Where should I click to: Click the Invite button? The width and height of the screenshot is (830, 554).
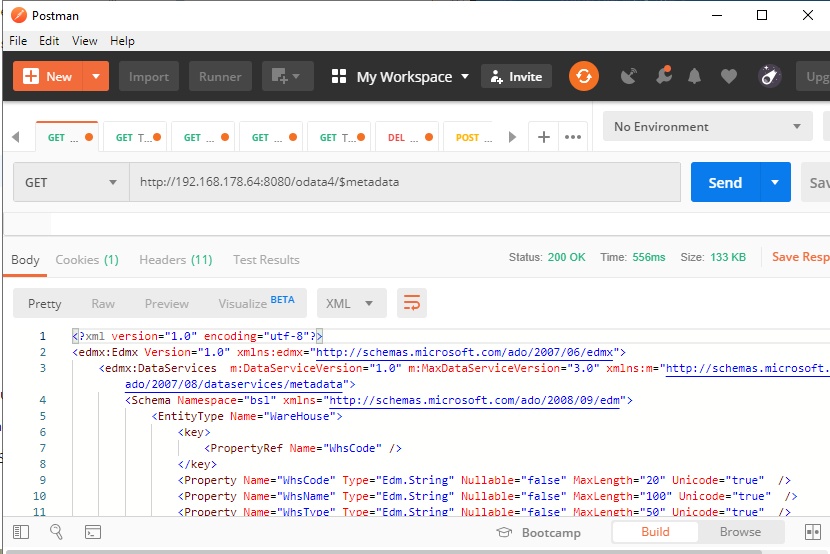(516, 77)
